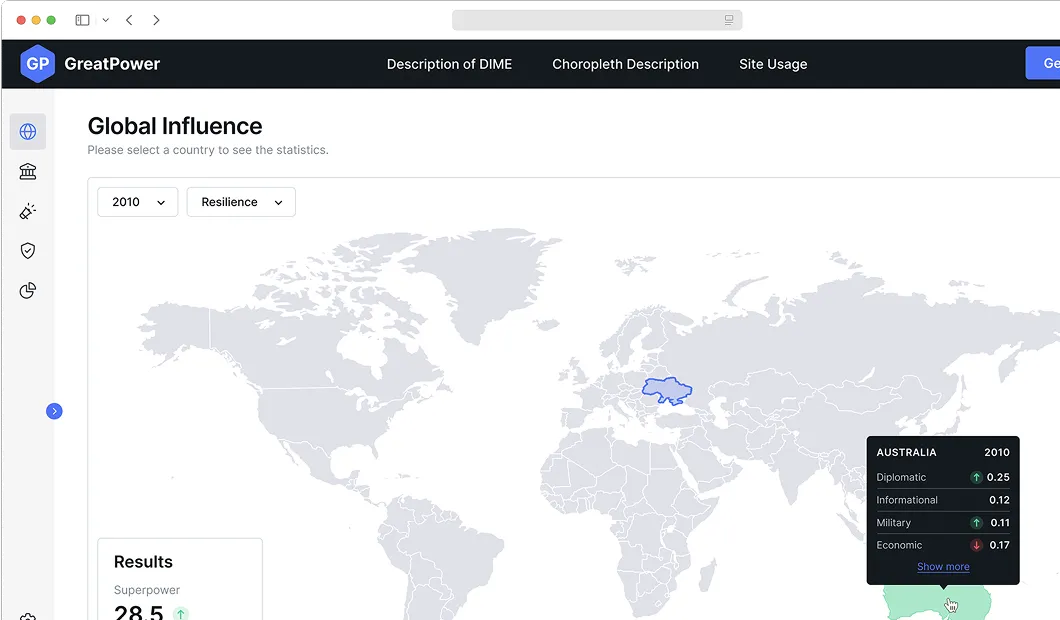Open the bank building sidebar icon

click(28, 171)
